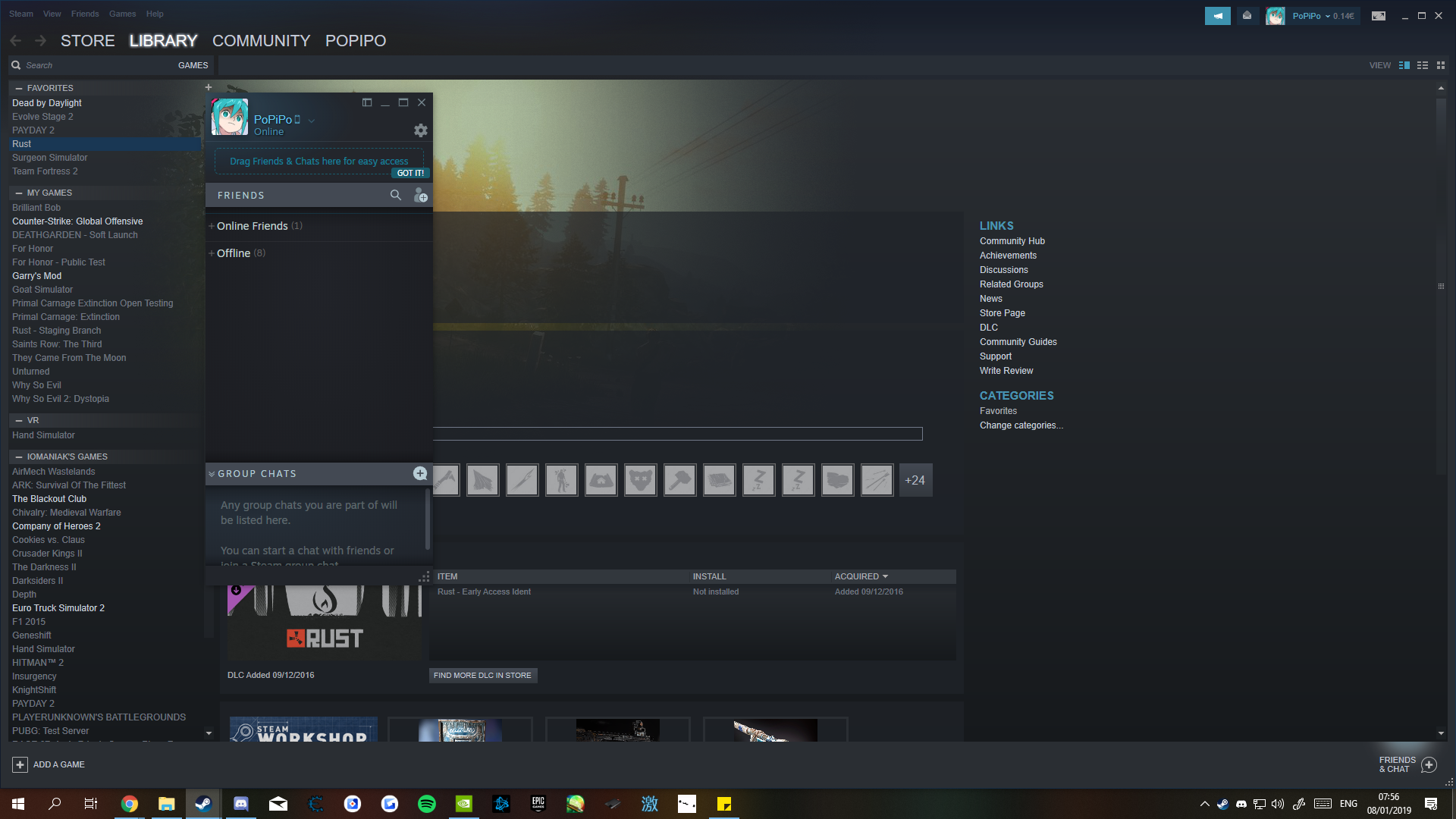Click Add a Game button
This screenshot has height=819, width=1456.
(x=49, y=764)
